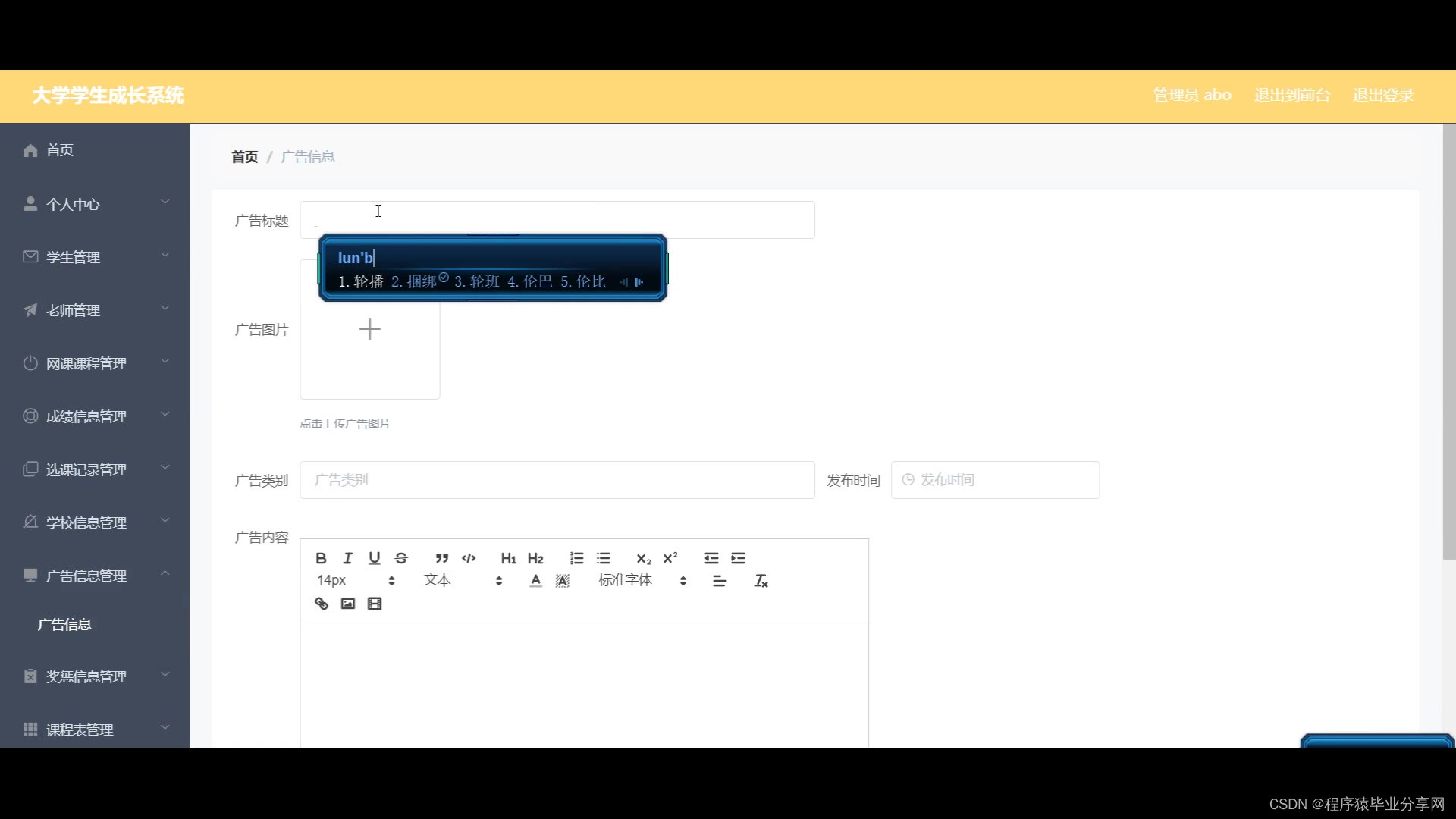Click 退出到前台 in the header
The width and height of the screenshot is (1456, 819).
pyautogui.click(x=1291, y=96)
